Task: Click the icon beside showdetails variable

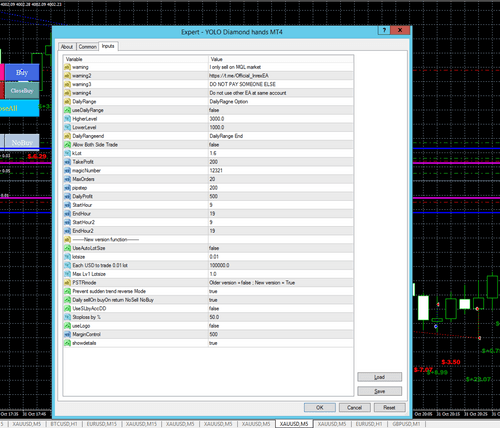Action: coord(68,343)
